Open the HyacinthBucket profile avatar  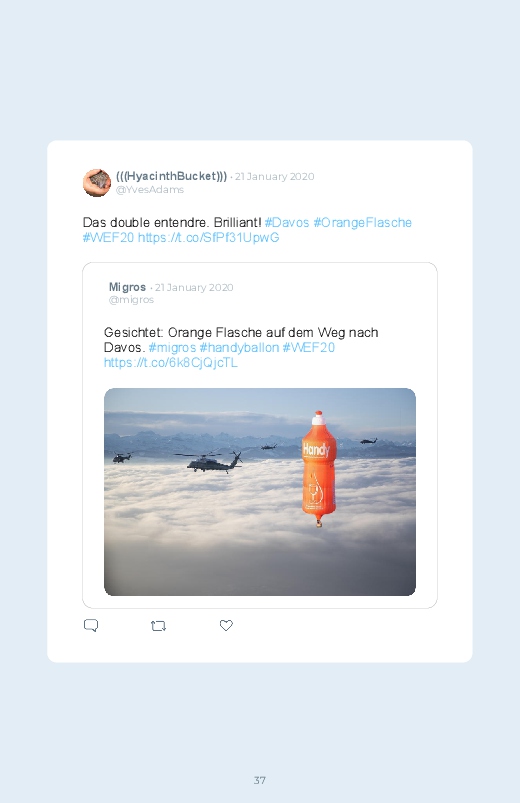pyautogui.click(x=97, y=182)
